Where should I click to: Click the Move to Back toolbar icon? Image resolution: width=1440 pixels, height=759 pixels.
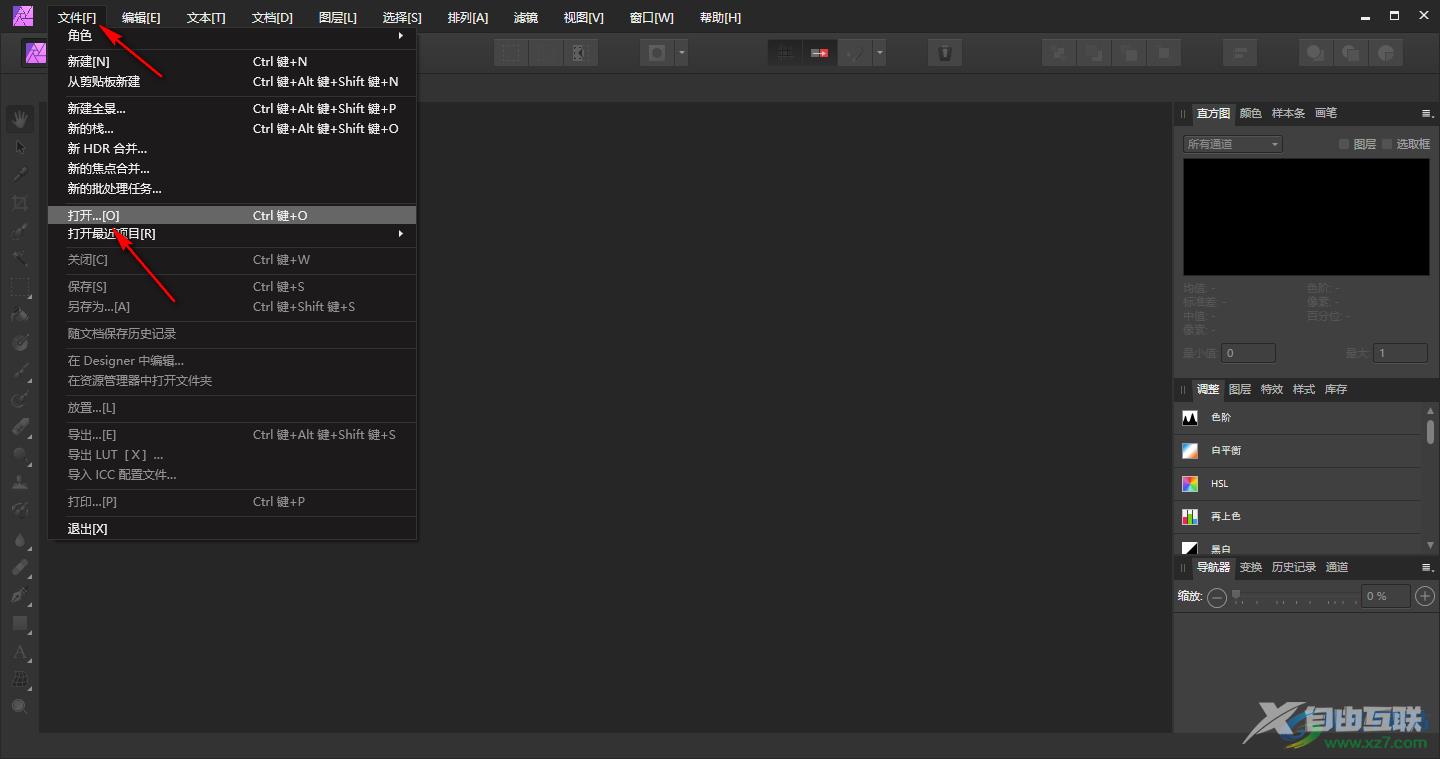(x=1060, y=53)
